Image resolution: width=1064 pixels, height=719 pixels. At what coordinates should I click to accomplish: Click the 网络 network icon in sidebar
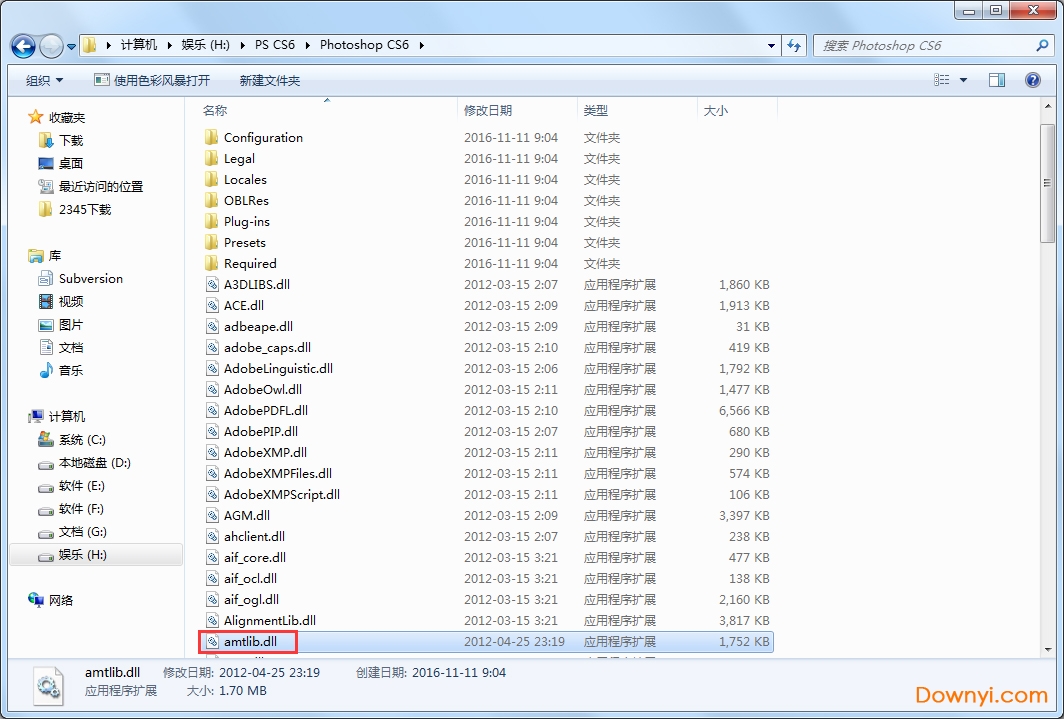pyautogui.click(x=61, y=600)
